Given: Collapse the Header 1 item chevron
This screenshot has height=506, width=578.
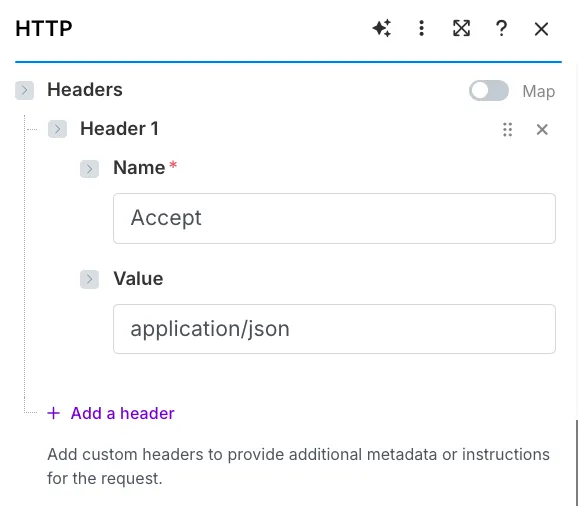Looking at the screenshot, I should [57, 129].
